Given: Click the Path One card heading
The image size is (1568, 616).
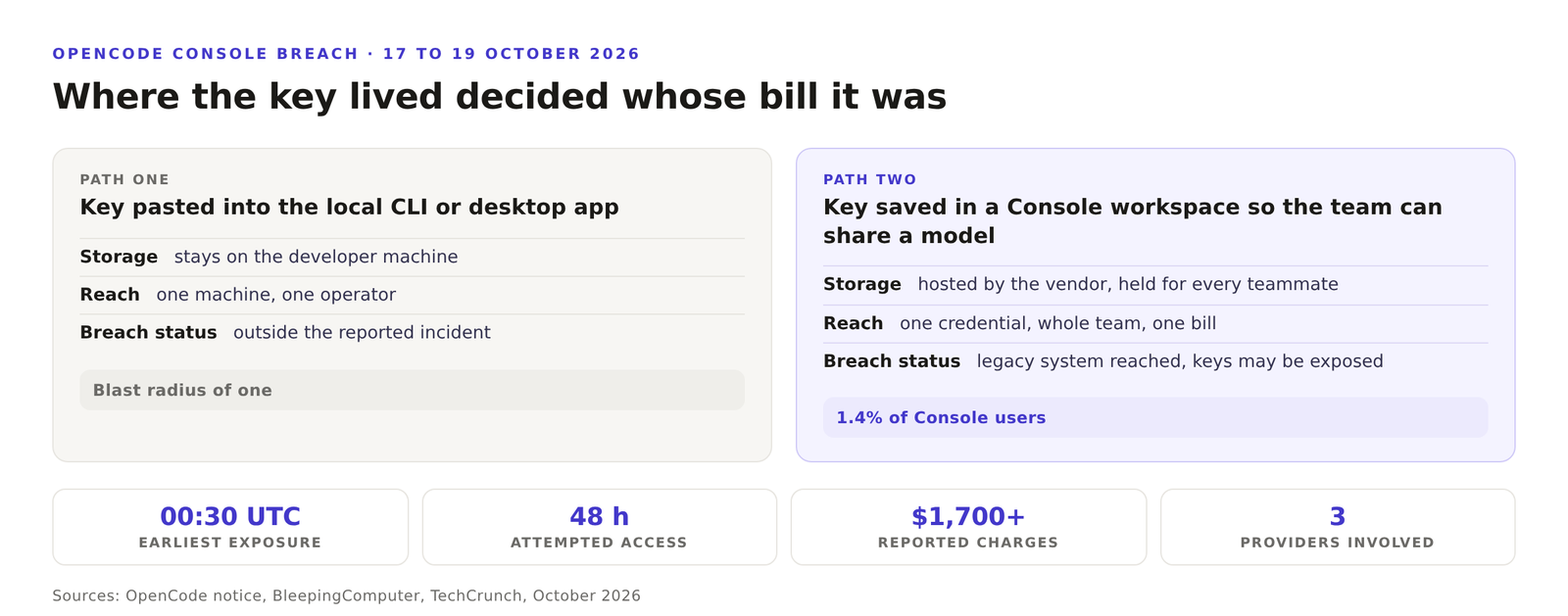Looking at the screenshot, I should (349, 207).
